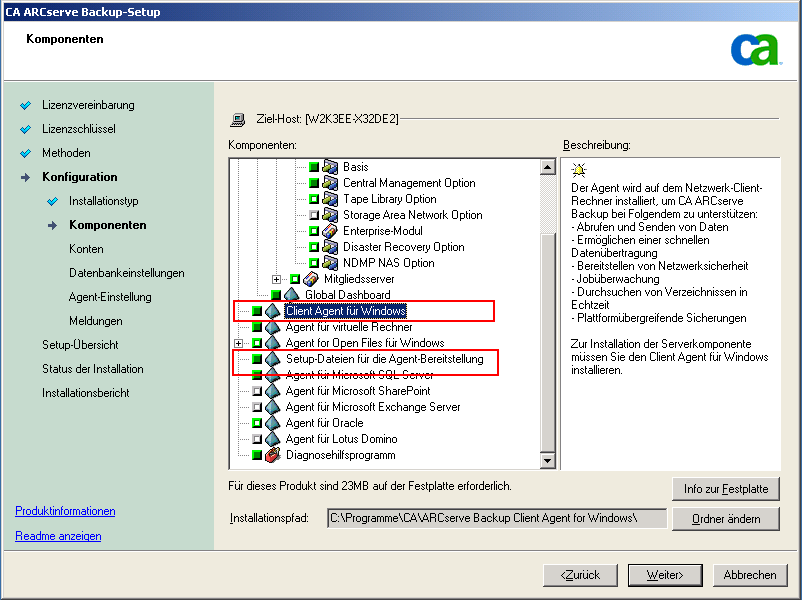803x604 pixels.
Task: Click the Basis component icon
Action: pyautogui.click(x=330, y=166)
